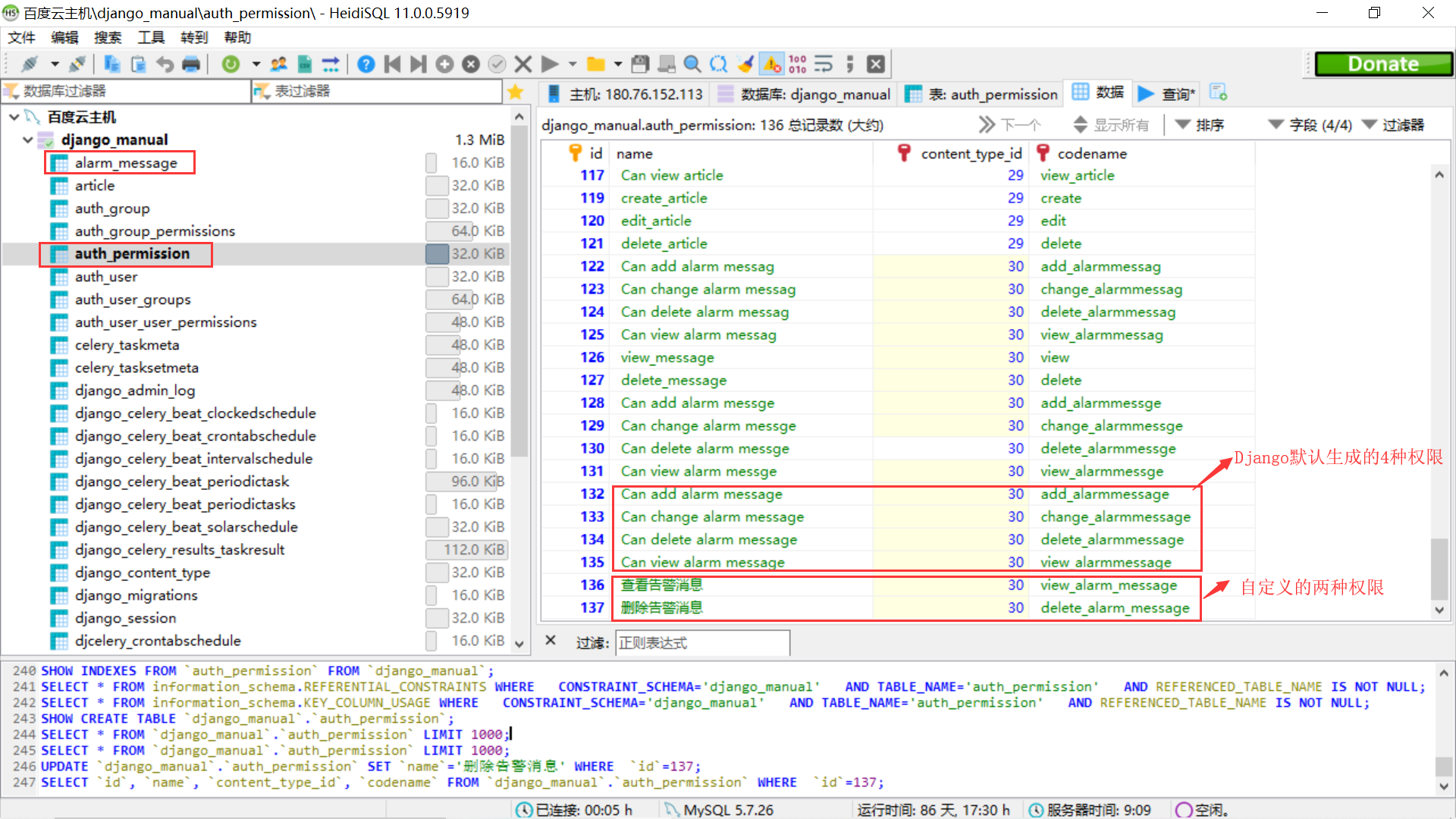Open the 工具 menu

pyautogui.click(x=151, y=37)
